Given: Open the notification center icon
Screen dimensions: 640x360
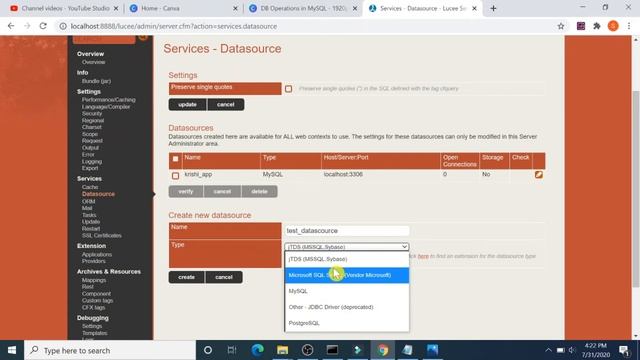Looking at the screenshot, I should (624, 350).
